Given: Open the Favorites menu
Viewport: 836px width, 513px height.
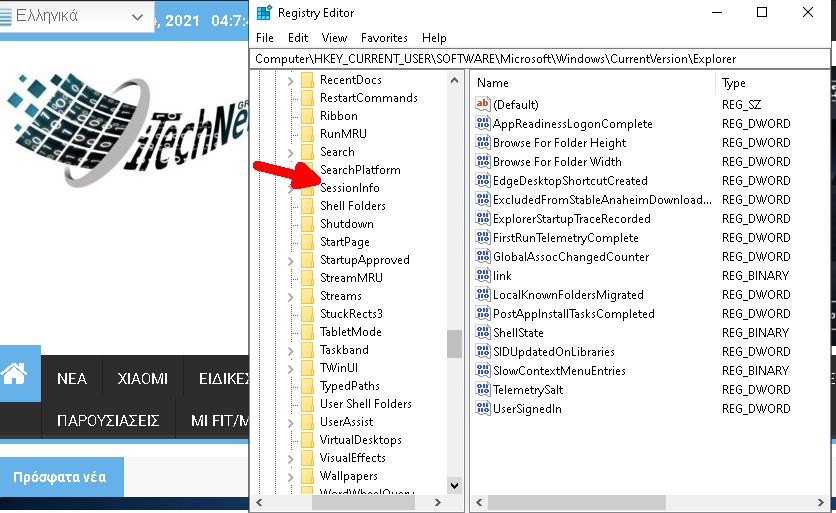Looking at the screenshot, I should (x=384, y=38).
